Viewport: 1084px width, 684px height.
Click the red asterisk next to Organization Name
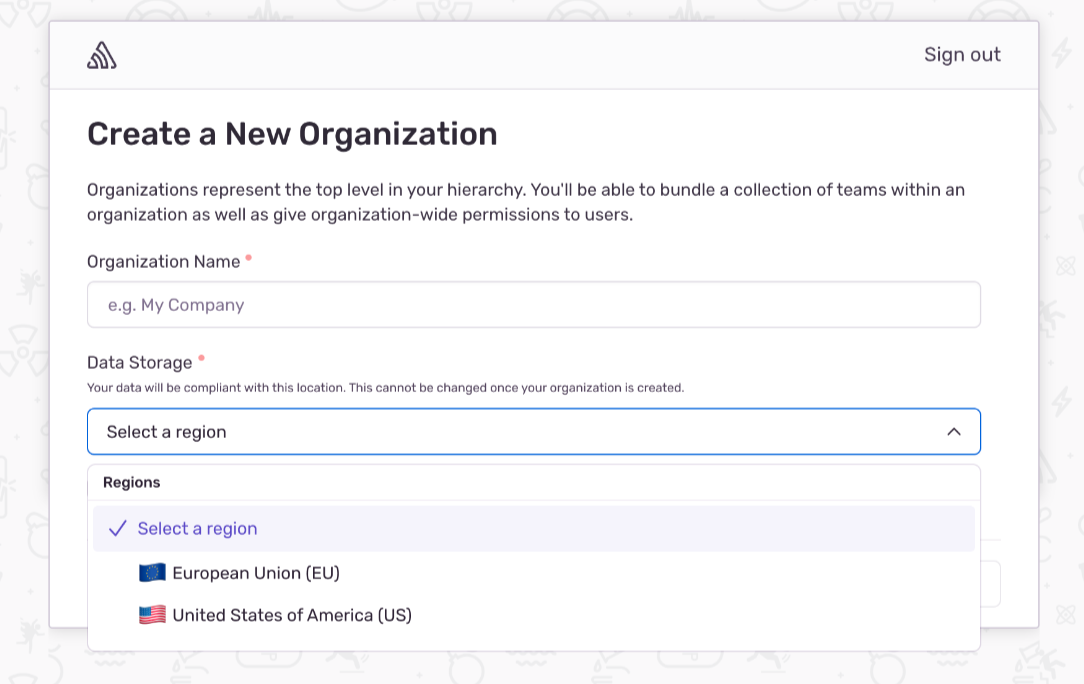[x=249, y=259]
